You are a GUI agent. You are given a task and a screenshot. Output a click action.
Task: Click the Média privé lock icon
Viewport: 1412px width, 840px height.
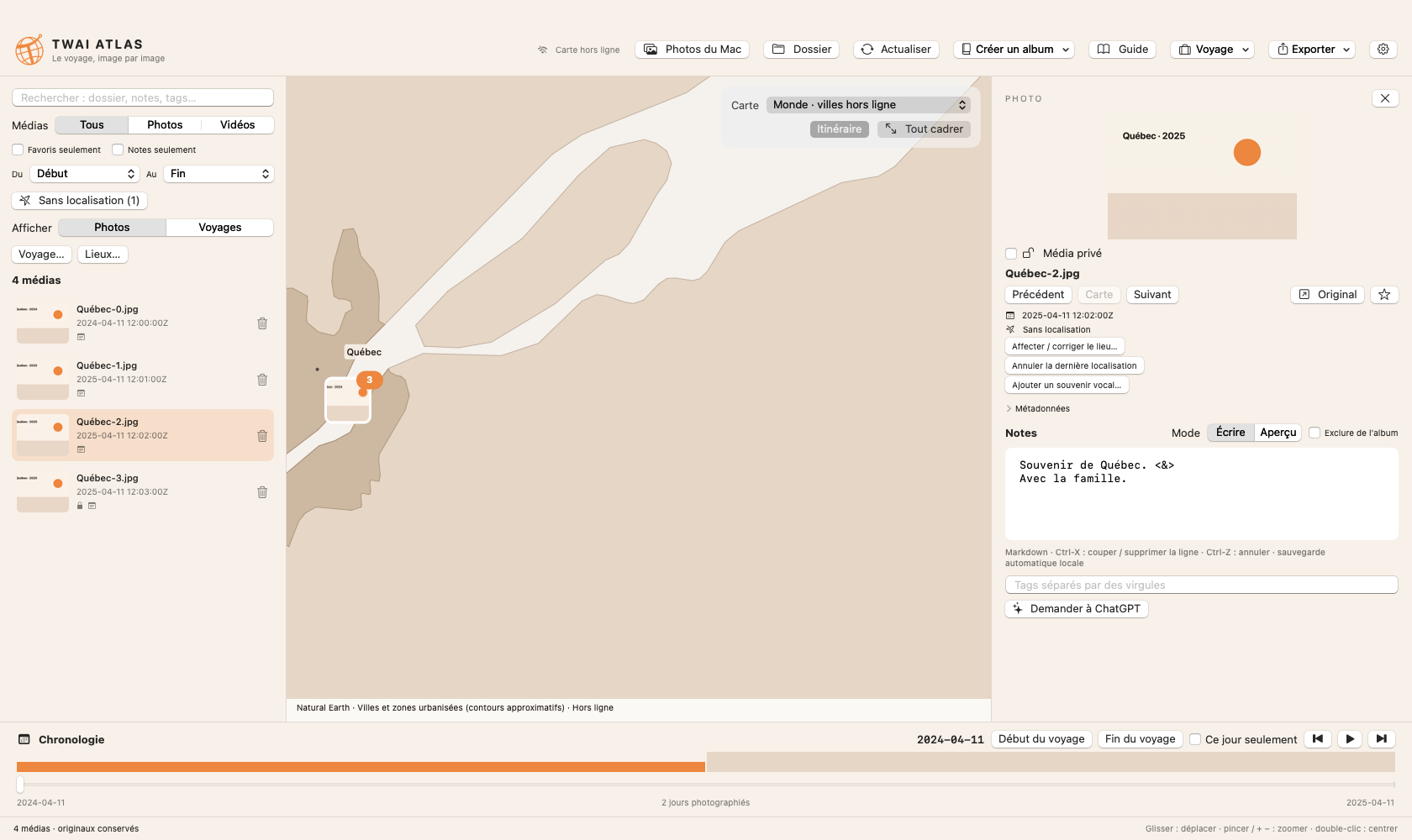coord(1028,253)
